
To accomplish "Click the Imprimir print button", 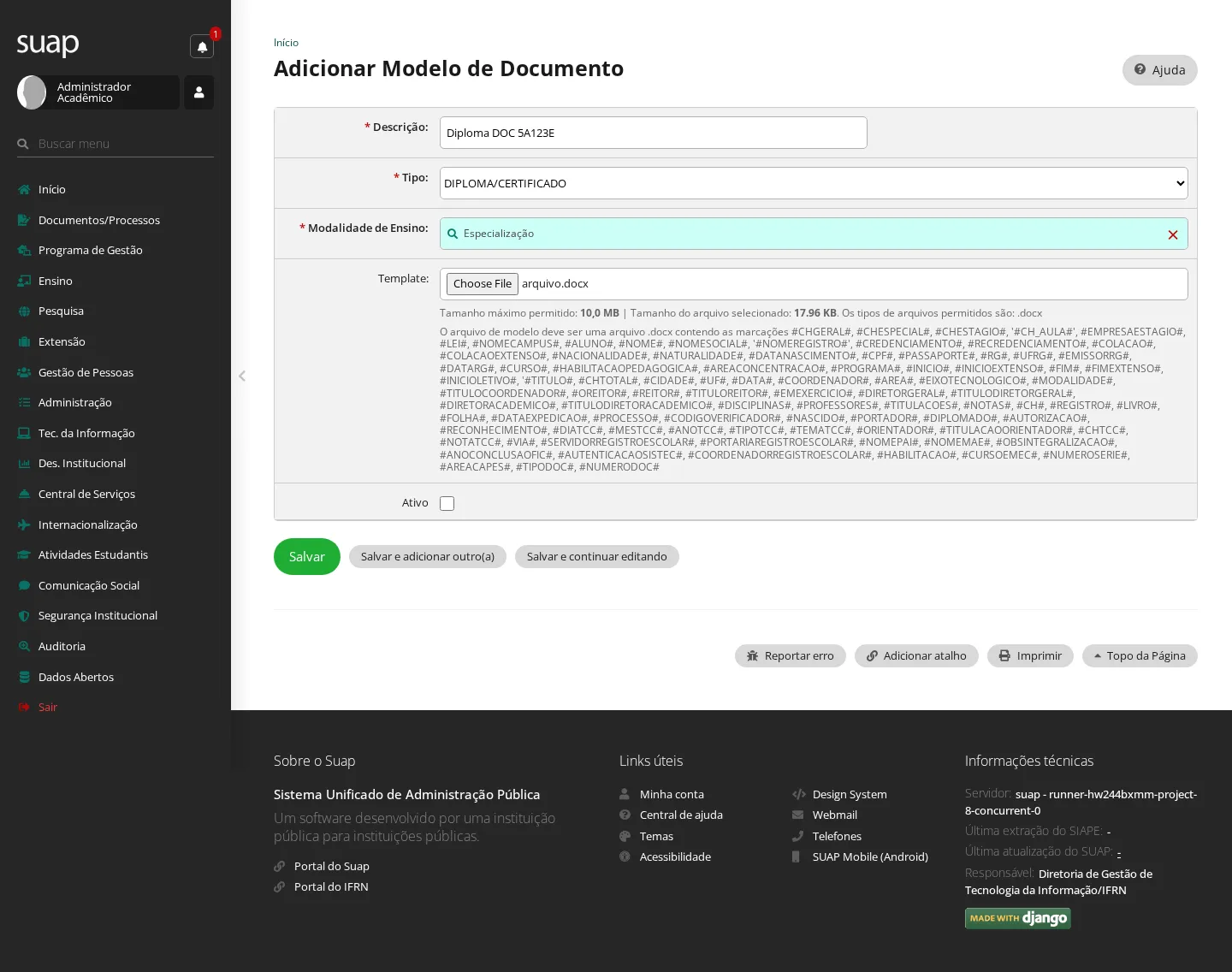I will (1030, 656).
